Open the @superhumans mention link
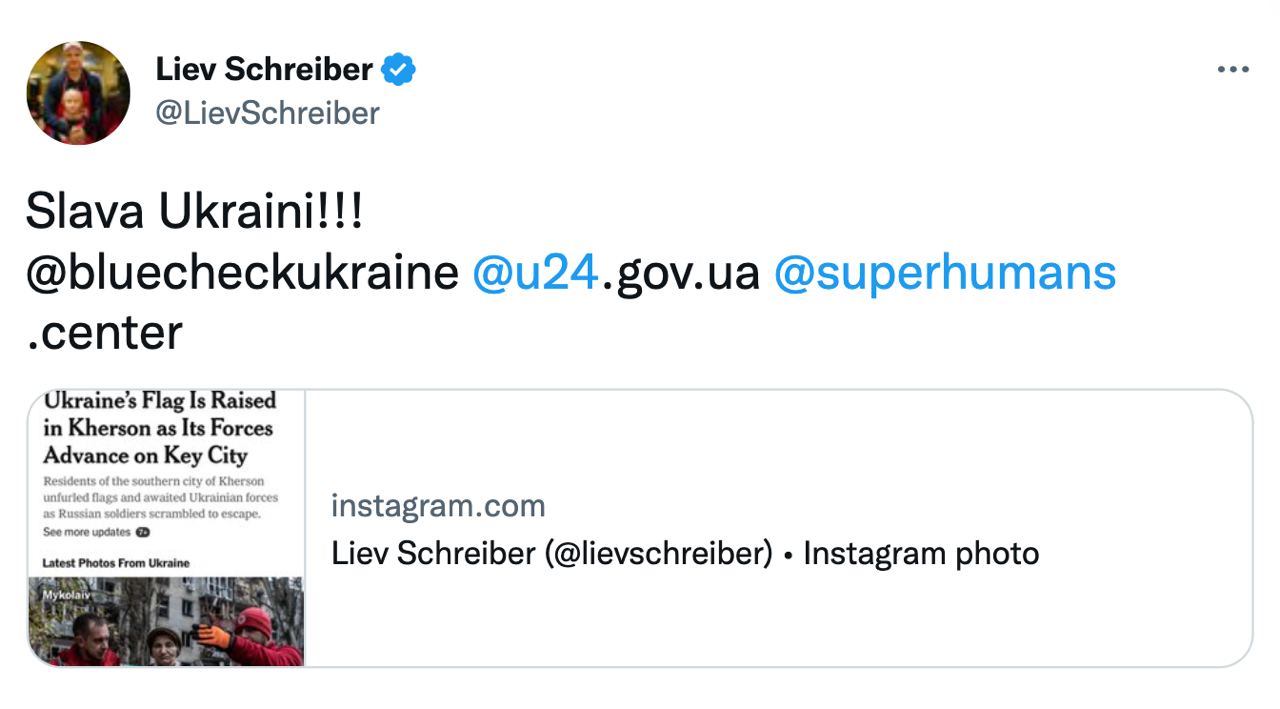 coord(945,272)
